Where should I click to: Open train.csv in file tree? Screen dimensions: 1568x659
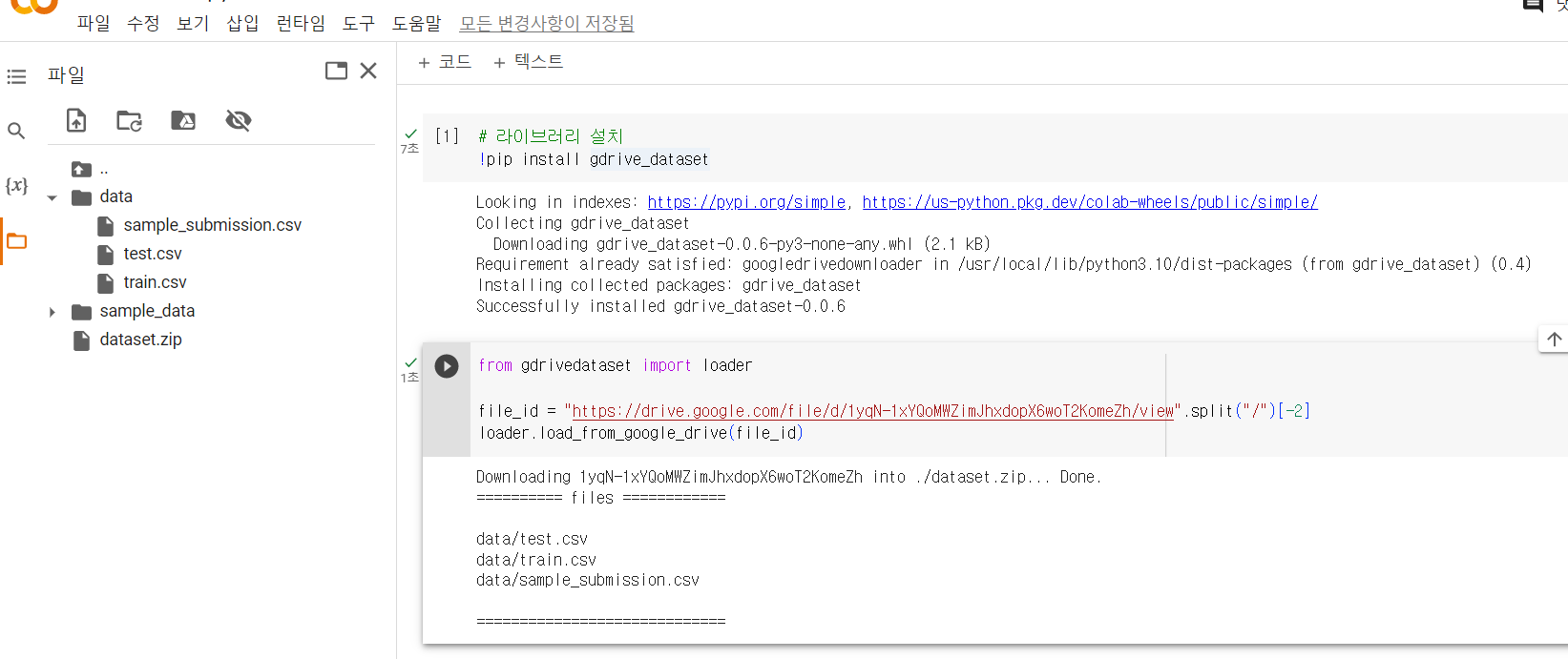(x=155, y=282)
